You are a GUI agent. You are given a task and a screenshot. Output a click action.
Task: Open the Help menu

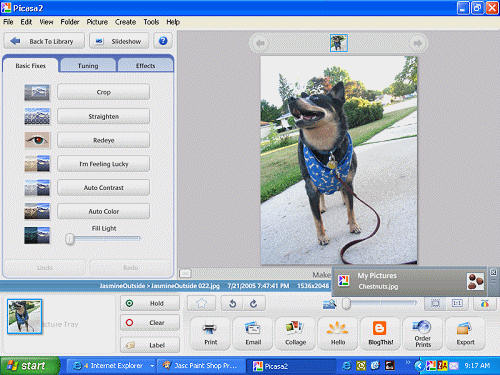click(x=173, y=22)
